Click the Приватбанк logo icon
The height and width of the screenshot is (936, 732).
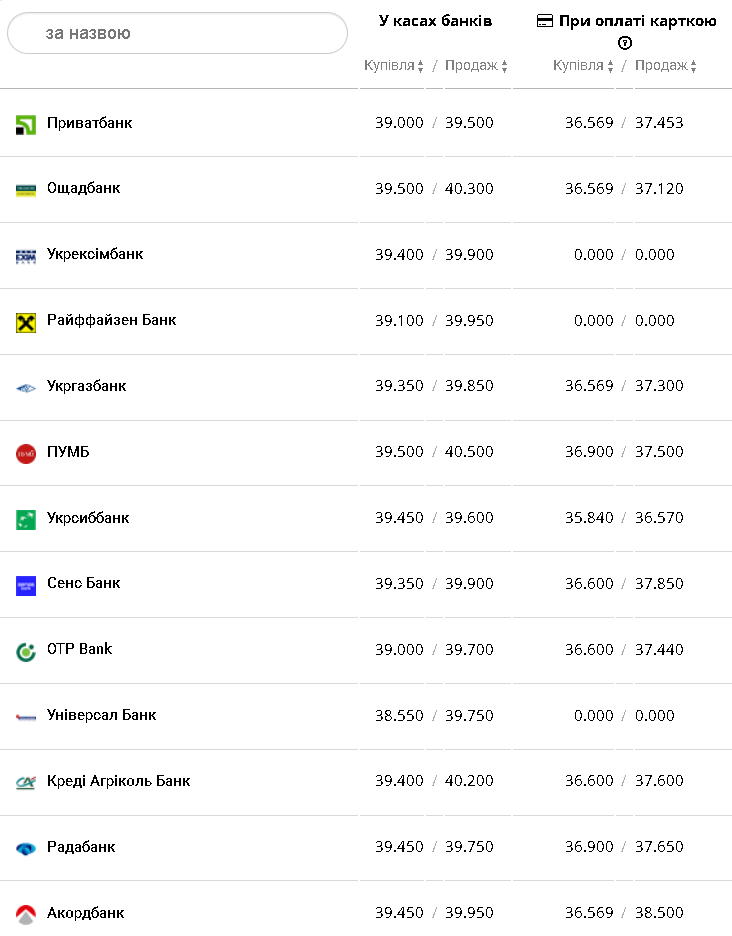[26, 125]
